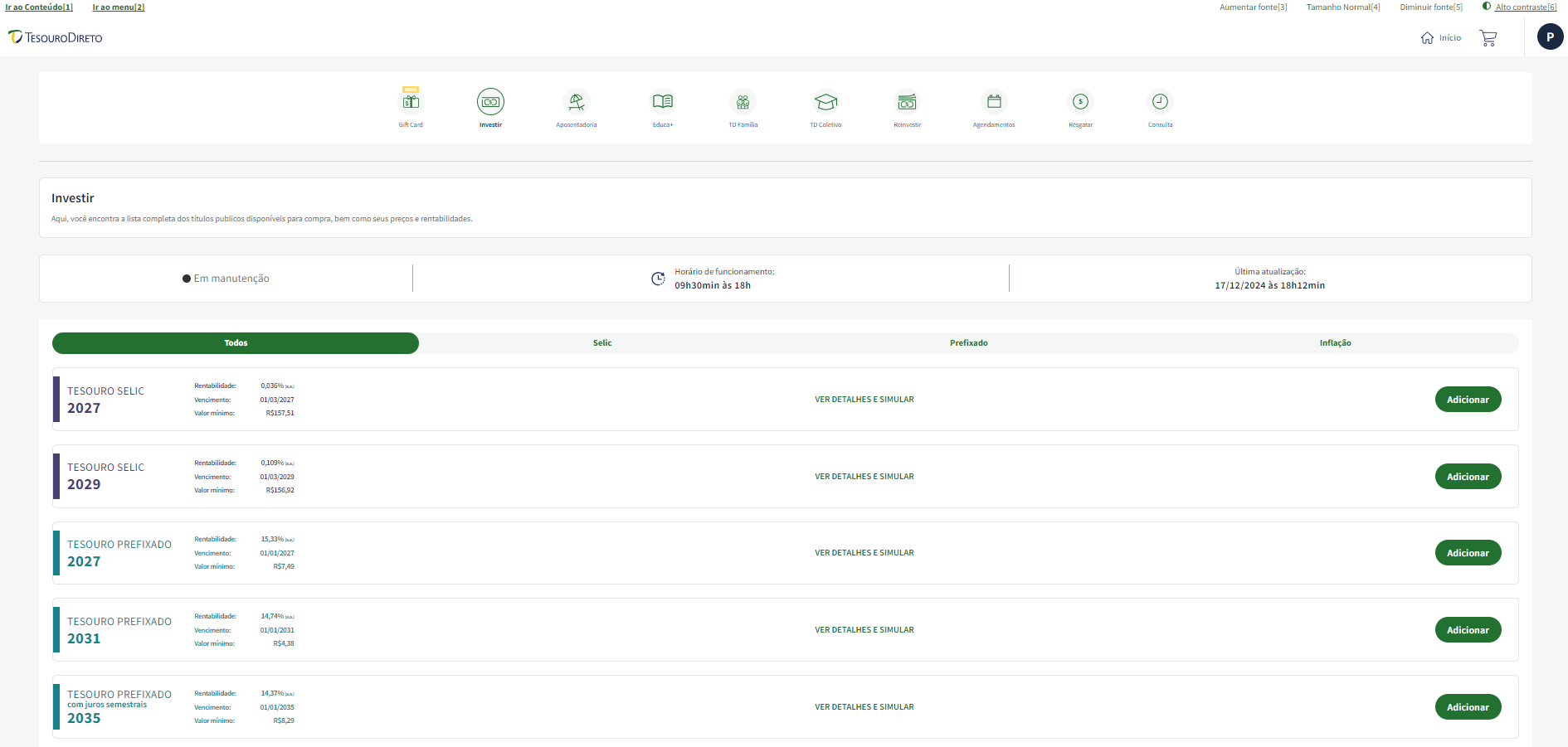Open TD Coletivo graduation cap icon

pyautogui.click(x=825, y=101)
